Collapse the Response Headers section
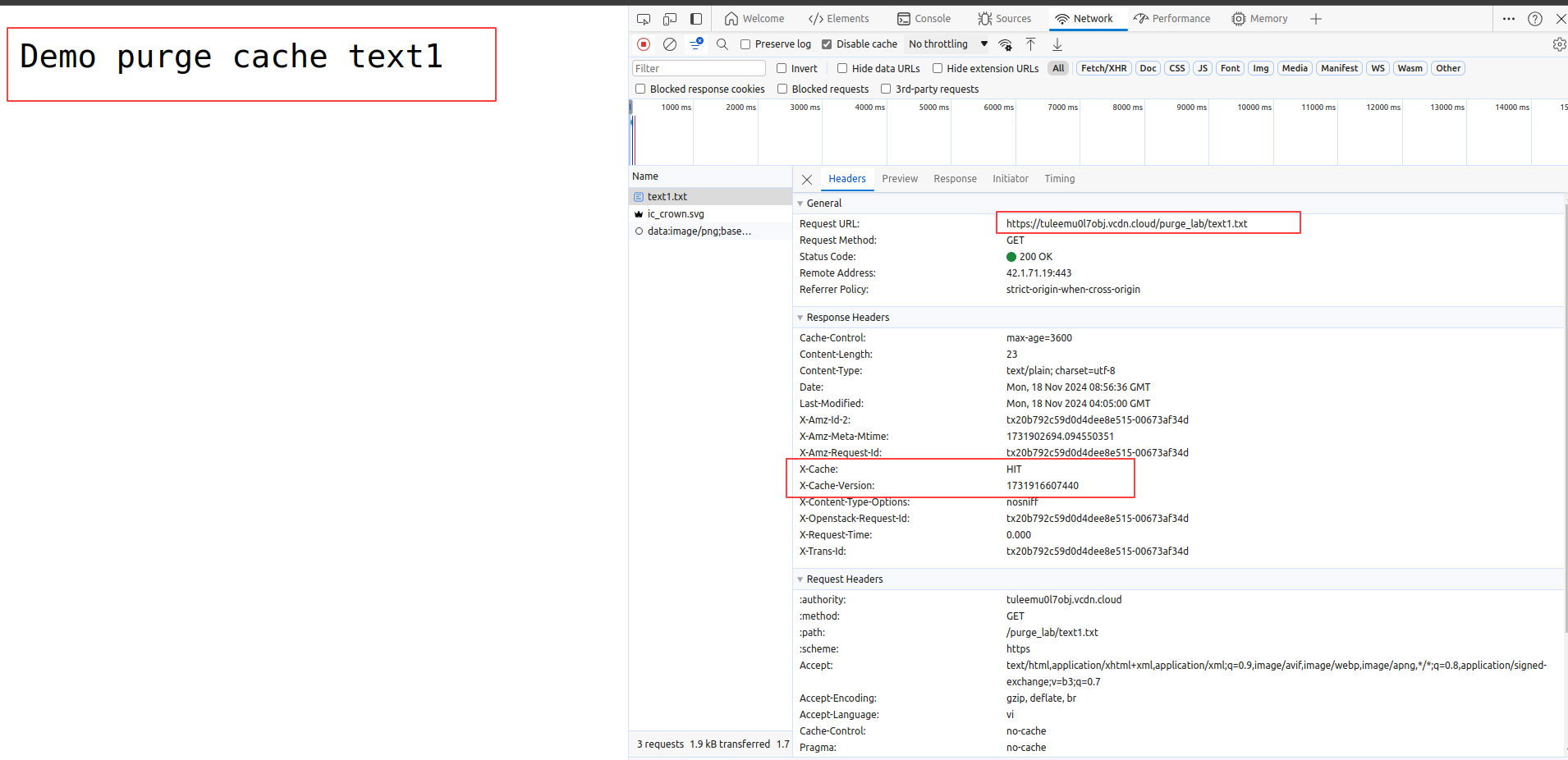The width and height of the screenshot is (1568, 760). (800, 318)
